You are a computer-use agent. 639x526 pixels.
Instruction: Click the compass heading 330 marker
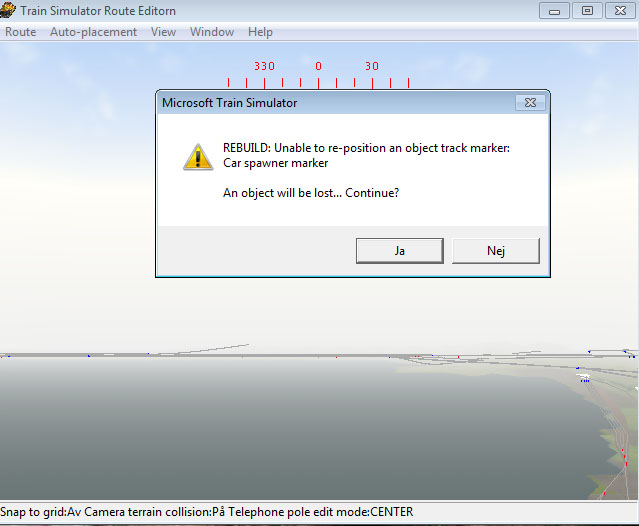264,66
